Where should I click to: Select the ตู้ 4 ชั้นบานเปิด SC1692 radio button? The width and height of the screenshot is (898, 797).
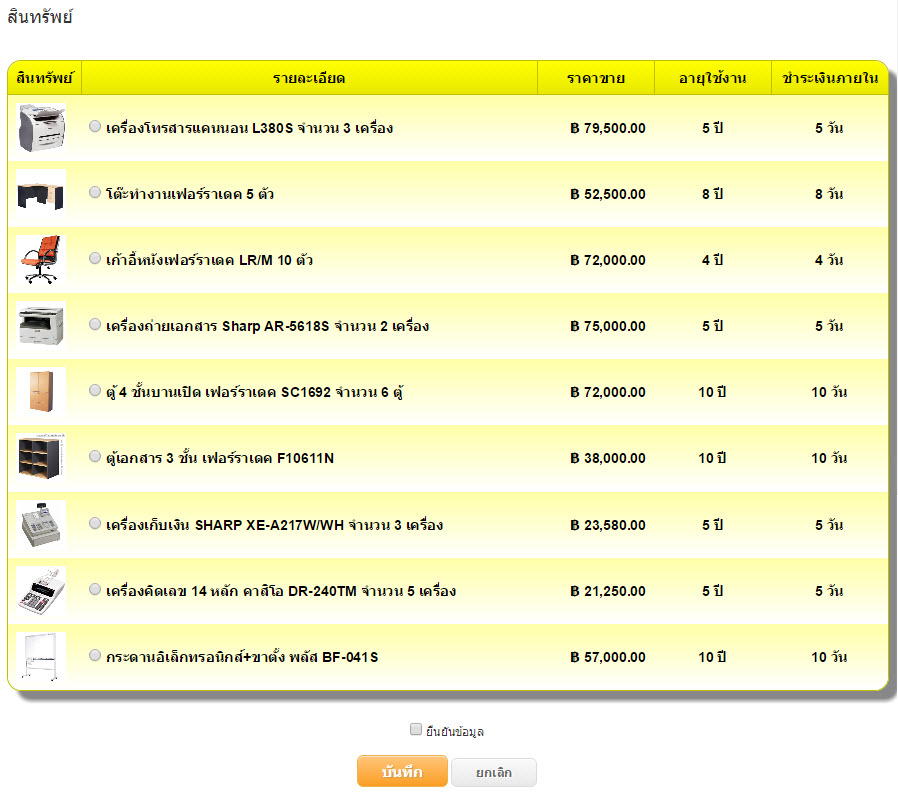(x=95, y=390)
